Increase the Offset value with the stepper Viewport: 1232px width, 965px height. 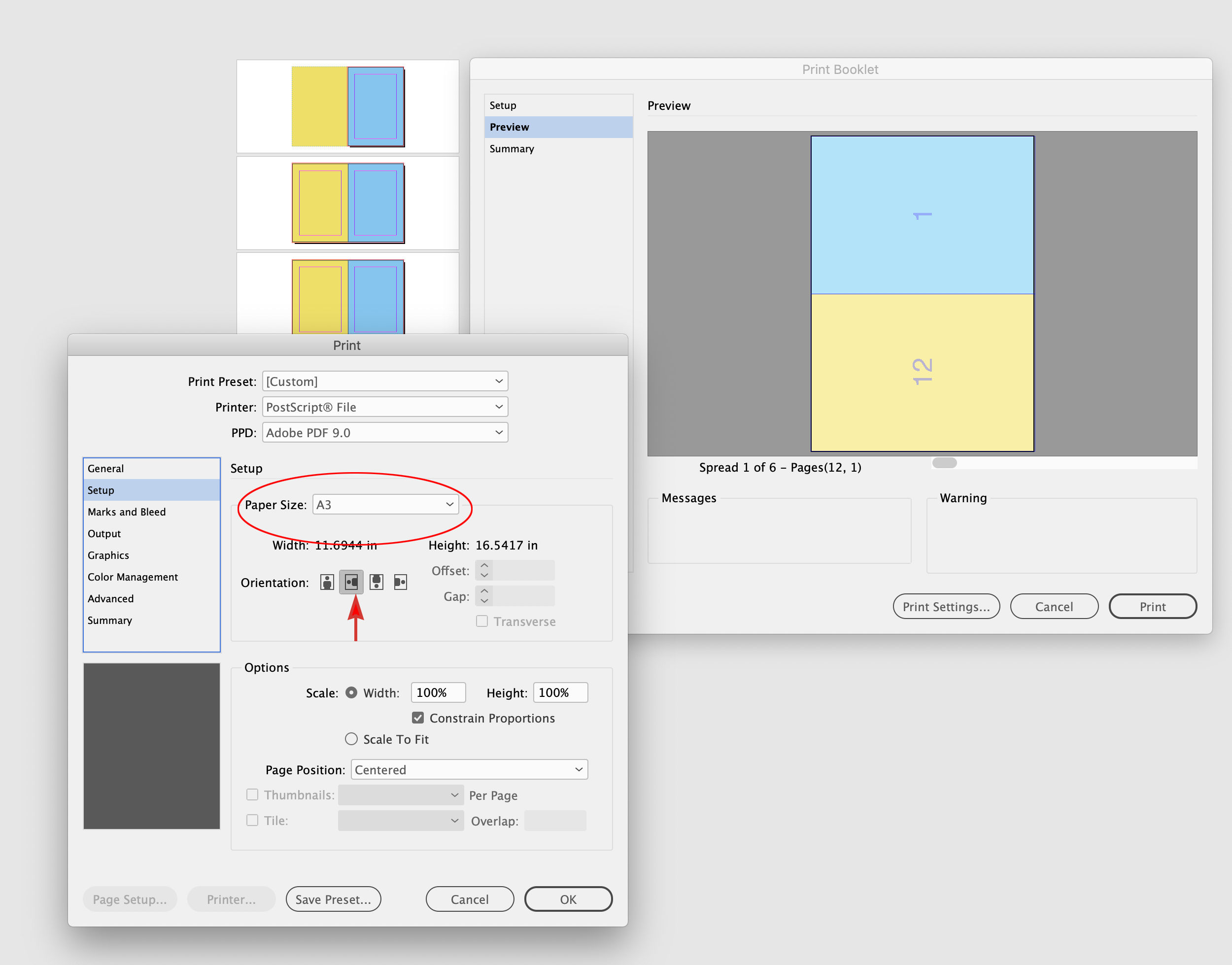(484, 567)
